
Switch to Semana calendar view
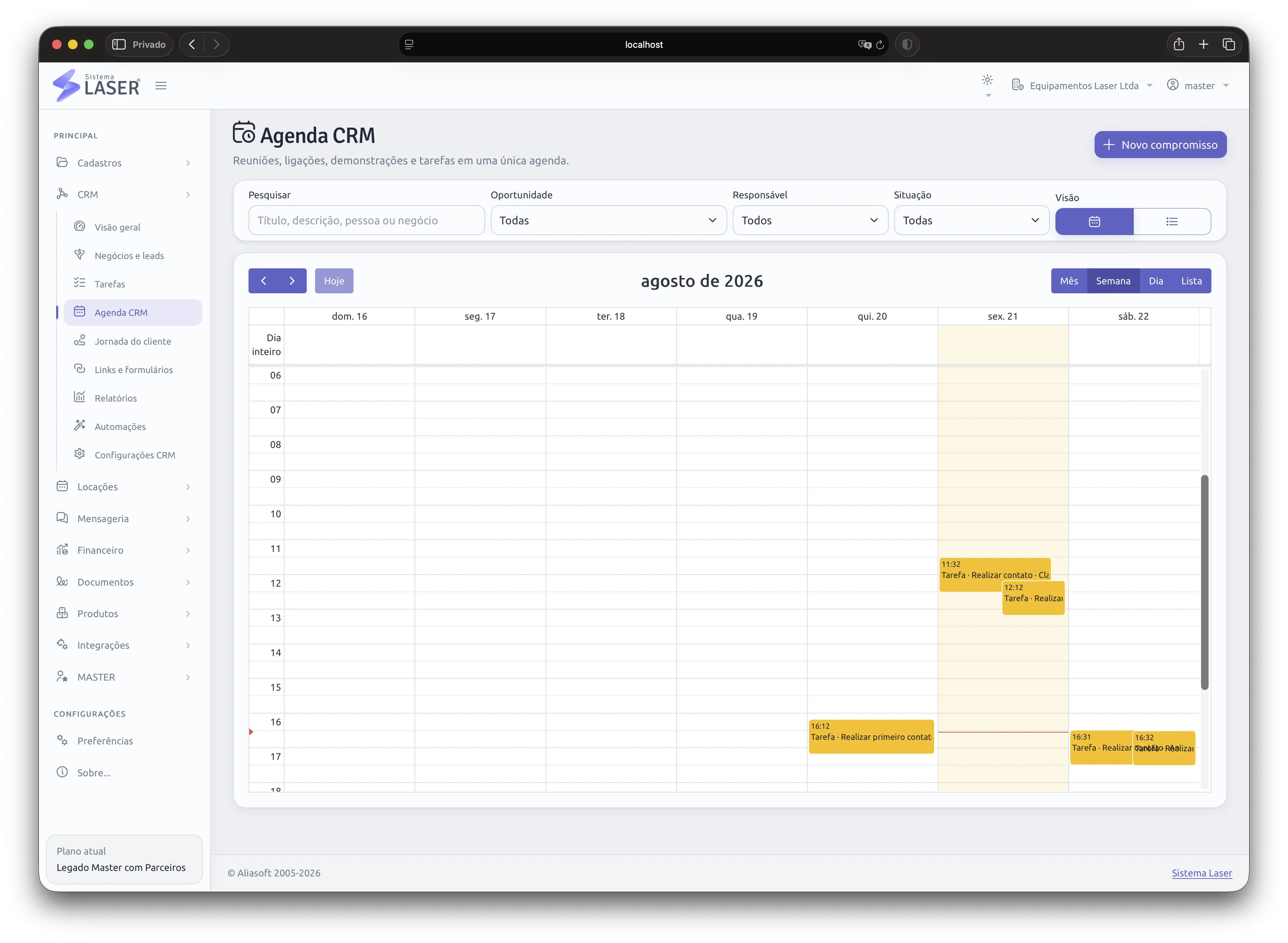point(1113,281)
